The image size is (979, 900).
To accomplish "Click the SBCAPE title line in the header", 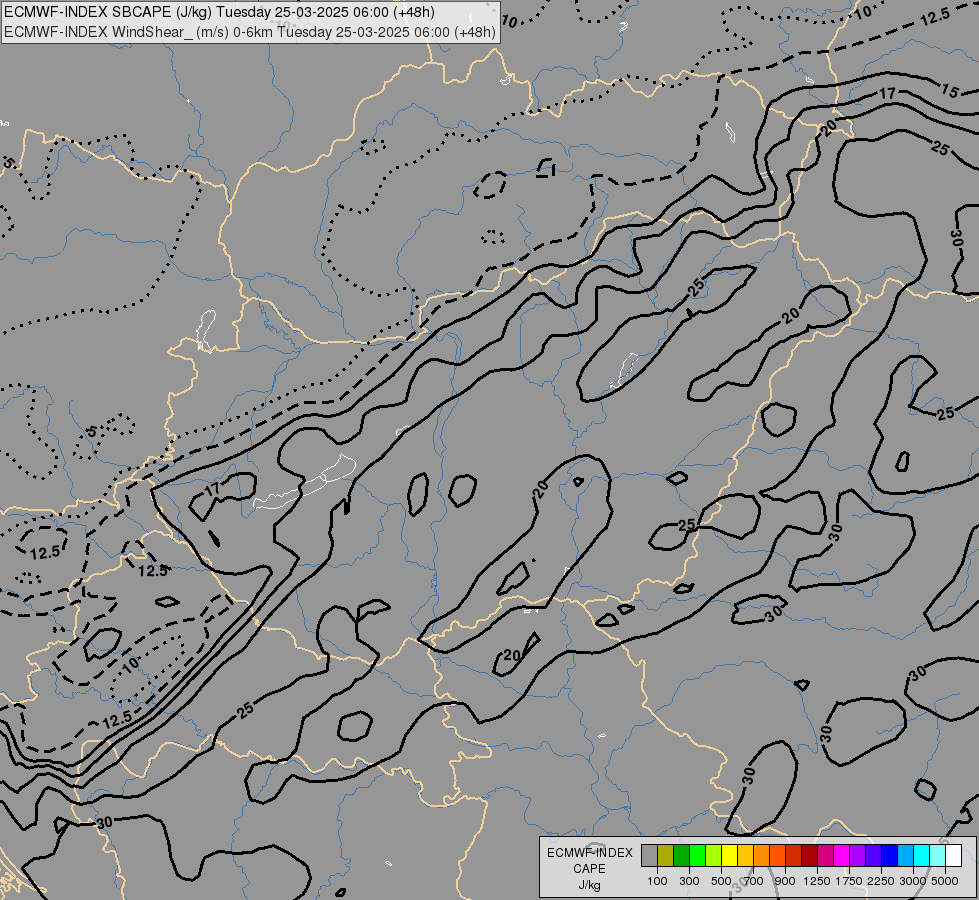I will (x=219, y=12).
